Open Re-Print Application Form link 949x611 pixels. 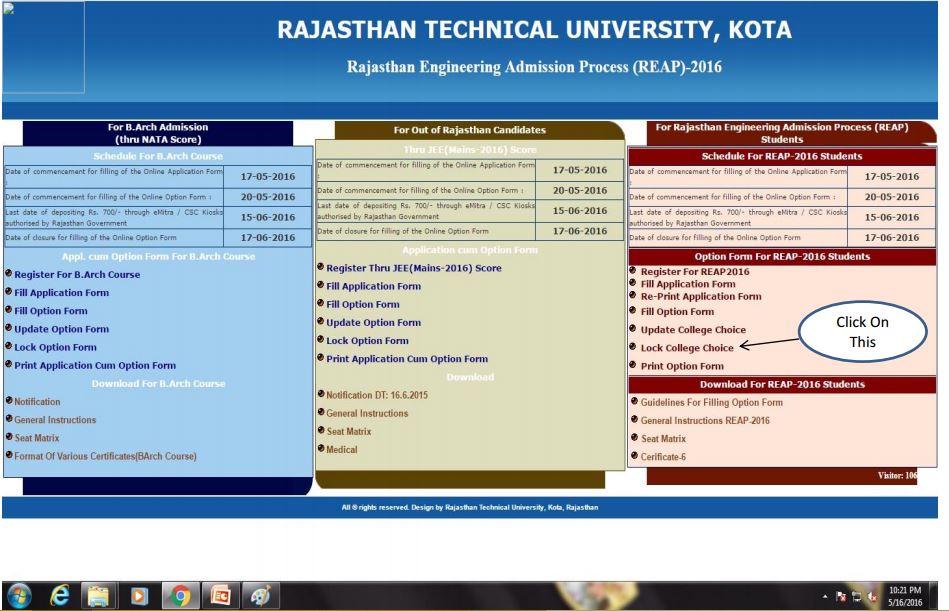coord(700,296)
